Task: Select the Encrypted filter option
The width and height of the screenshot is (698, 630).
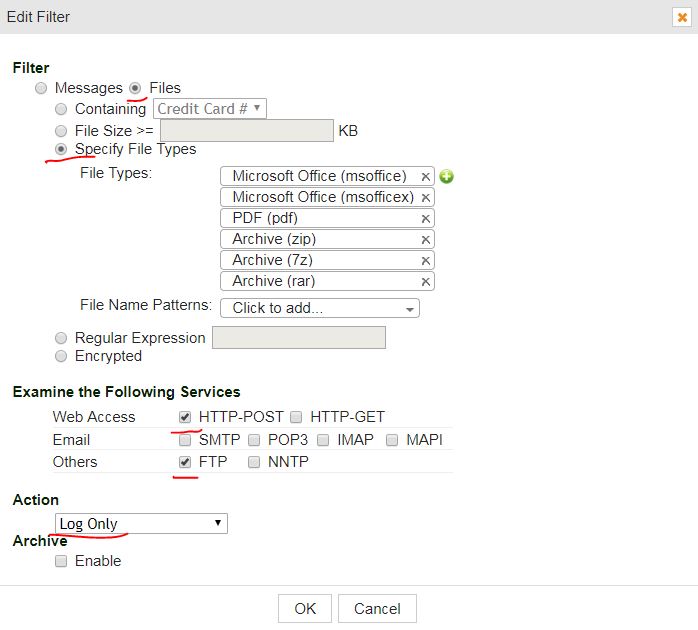Action: point(62,356)
